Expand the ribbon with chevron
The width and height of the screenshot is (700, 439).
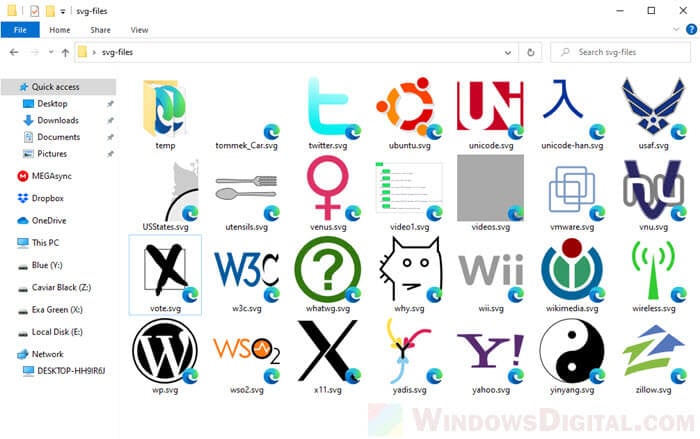click(x=676, y=29)
